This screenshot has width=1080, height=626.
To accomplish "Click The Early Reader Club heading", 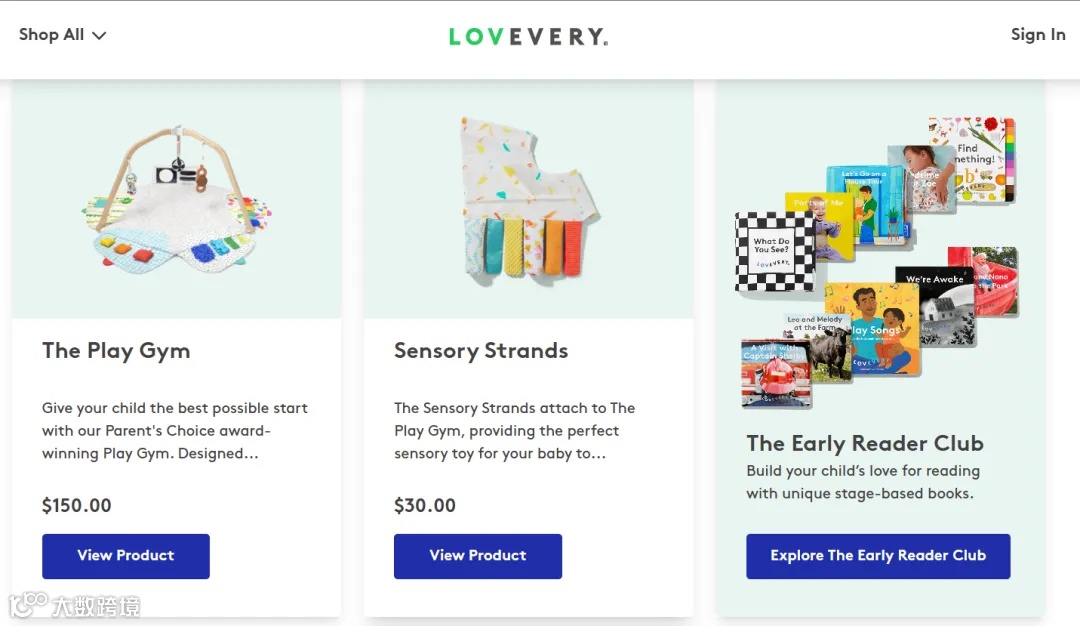I will coord(865,444).
